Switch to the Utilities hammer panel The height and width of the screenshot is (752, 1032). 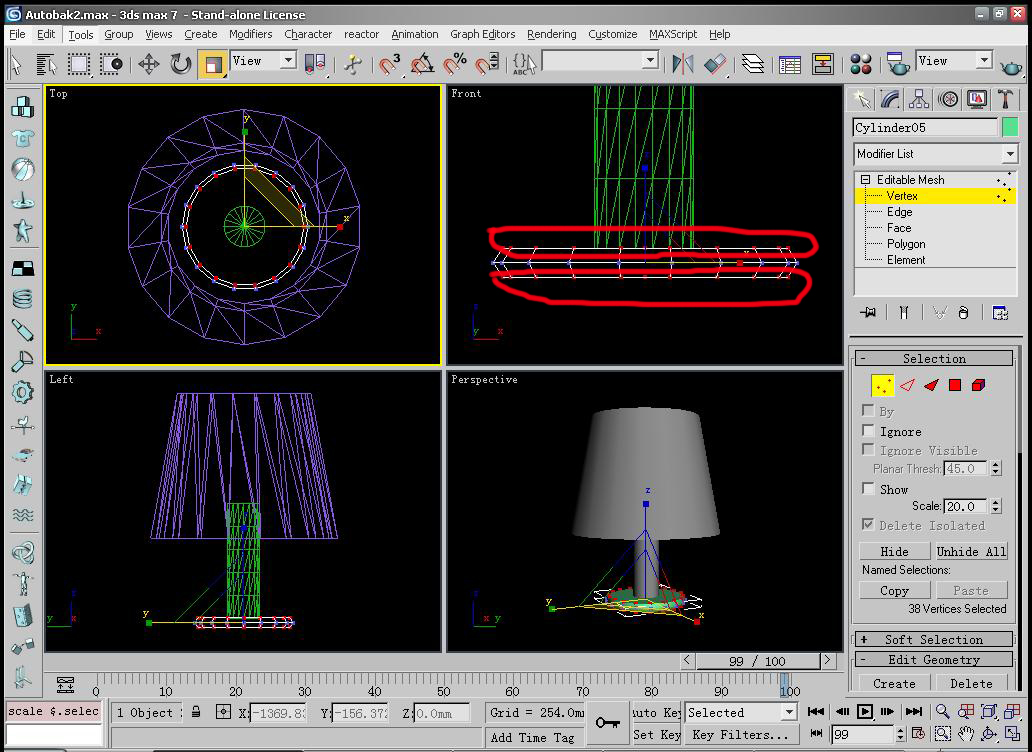pyautogui.click(x=1005, y=99)
